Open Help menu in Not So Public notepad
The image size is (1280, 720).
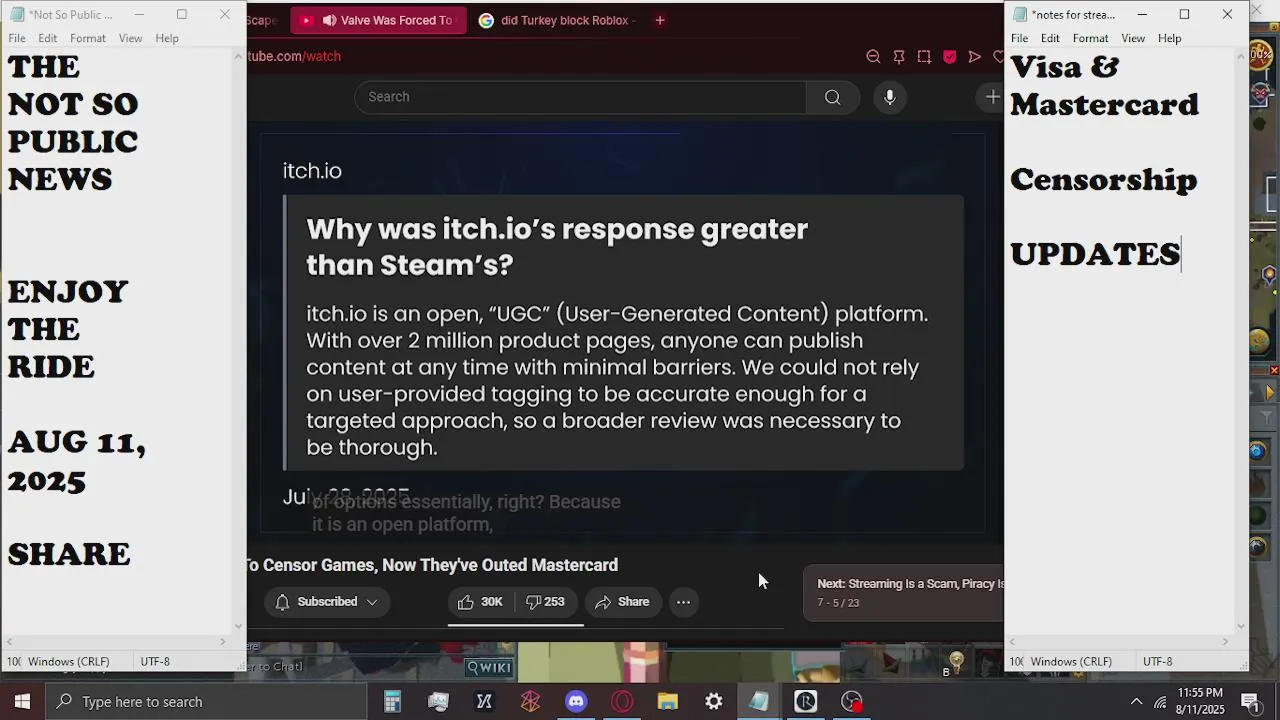tap(167, 38)
